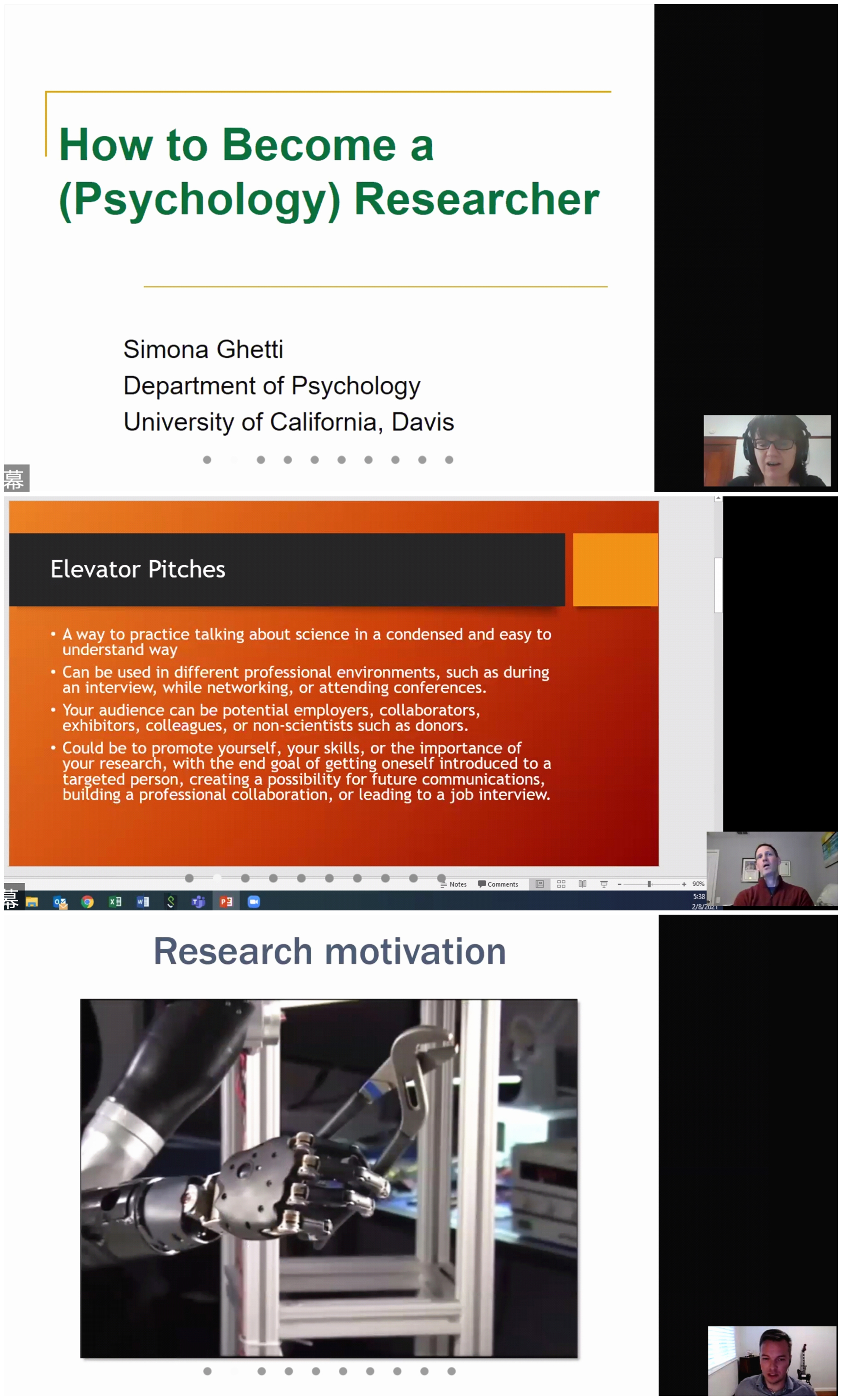Open Microsoft Teams taskbar icon
The height and width of the screenshot is (1400, 842).
click(198, 901)
